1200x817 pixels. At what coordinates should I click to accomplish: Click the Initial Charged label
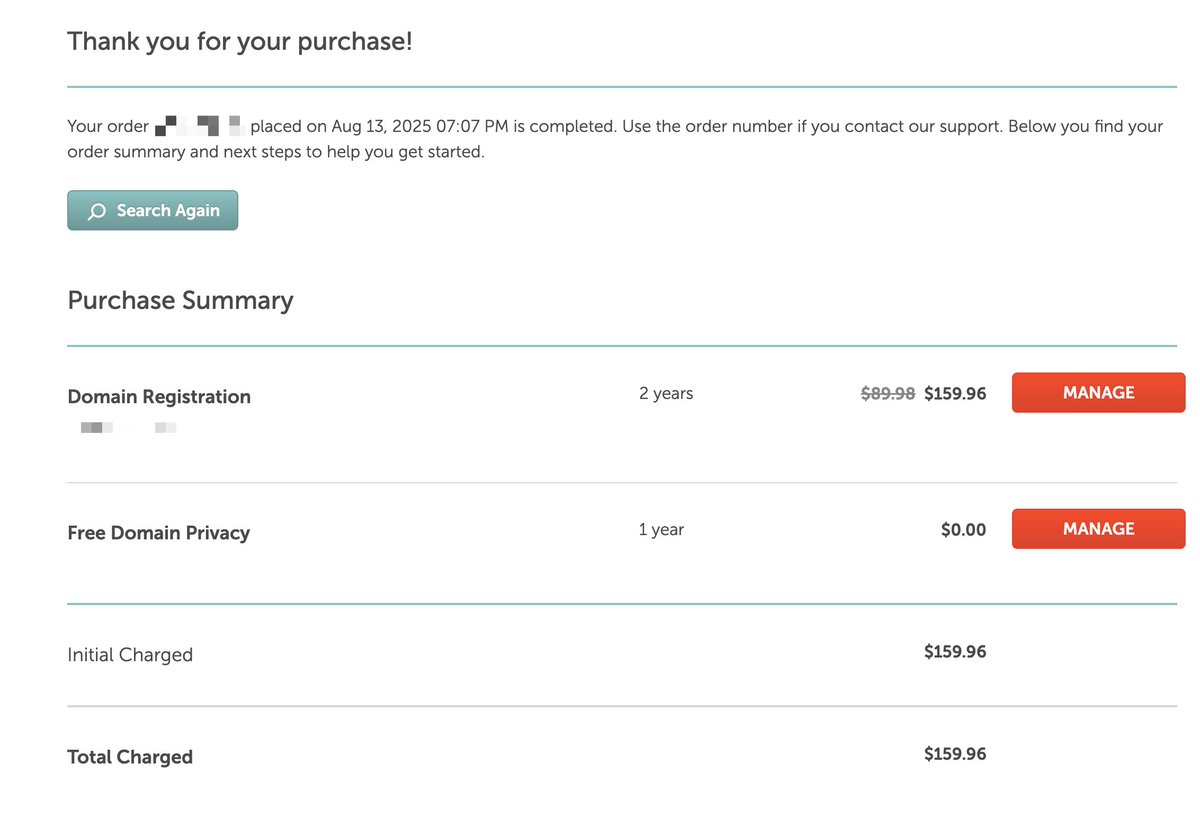130,655
